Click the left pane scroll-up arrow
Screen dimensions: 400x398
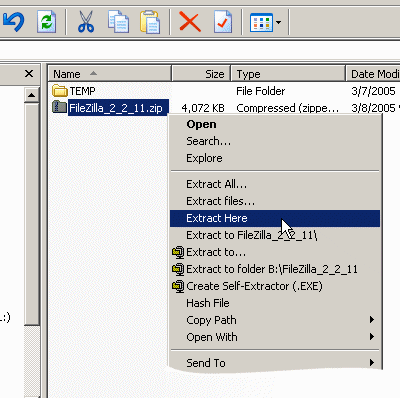32,96
